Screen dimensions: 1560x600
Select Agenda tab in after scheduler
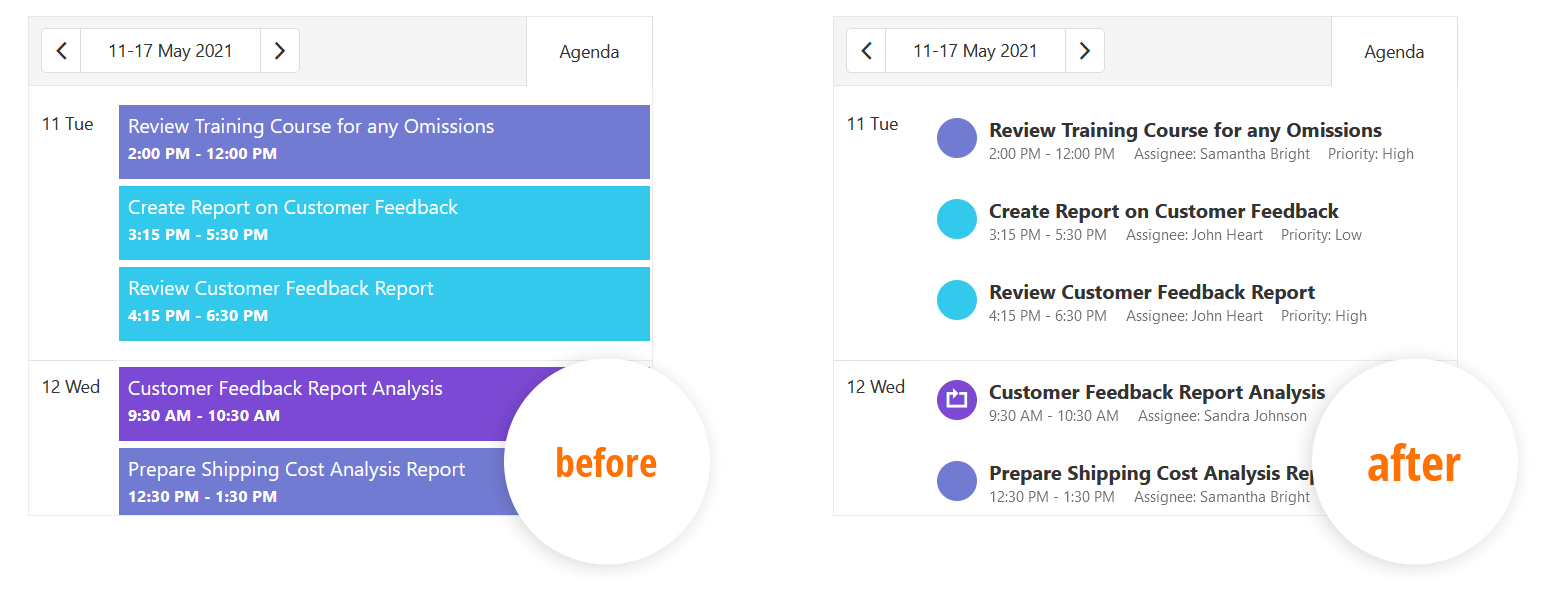[1394, 52]
